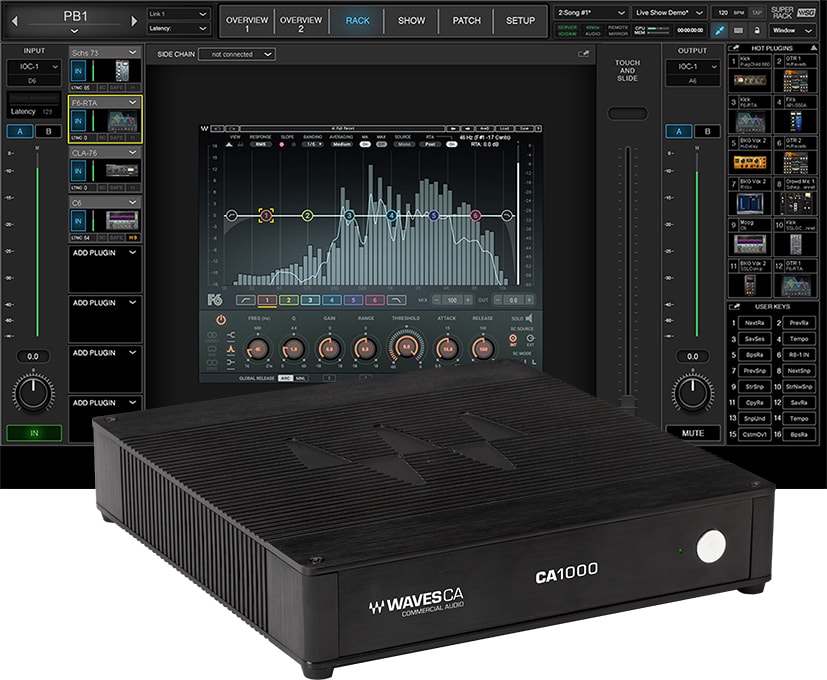The image size is (827, 680).
Task: Toggle CLA-76 plugin IN button
Action: (x=78, y=170)
